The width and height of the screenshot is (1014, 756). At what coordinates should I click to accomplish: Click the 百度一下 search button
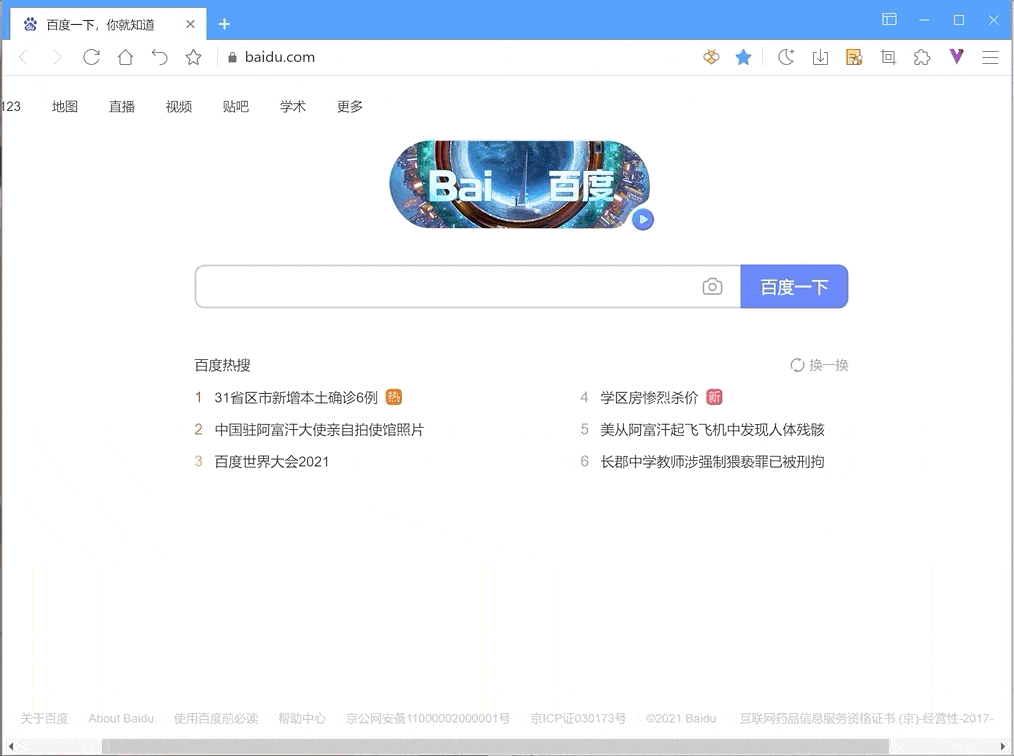click(794, 286)
